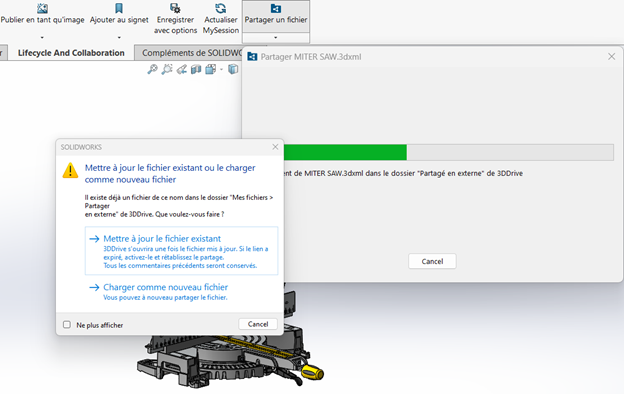Select Zoom to Fit magnifier icon

coord(152,69)
